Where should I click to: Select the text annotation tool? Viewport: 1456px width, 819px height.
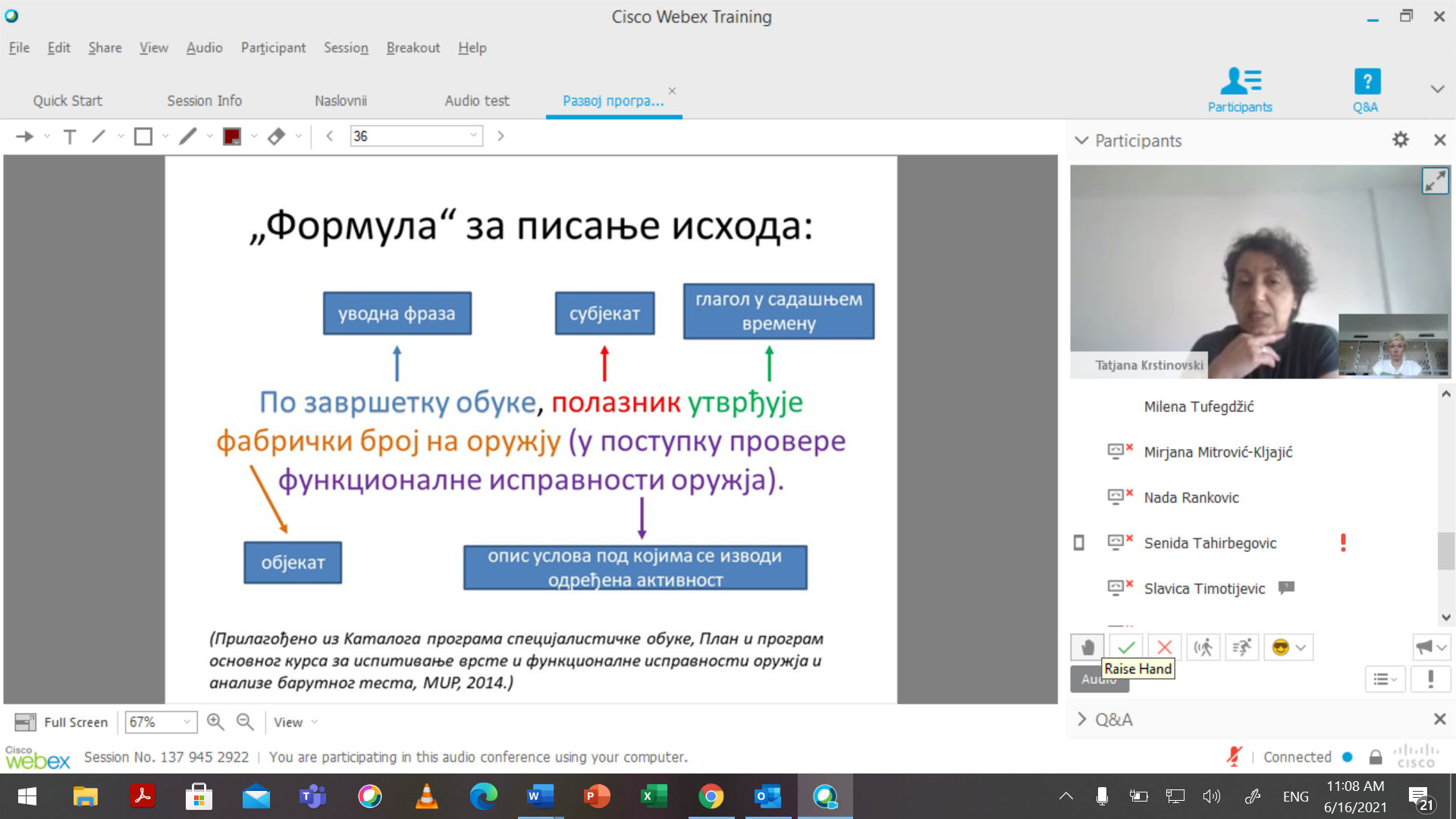[70, 136]
